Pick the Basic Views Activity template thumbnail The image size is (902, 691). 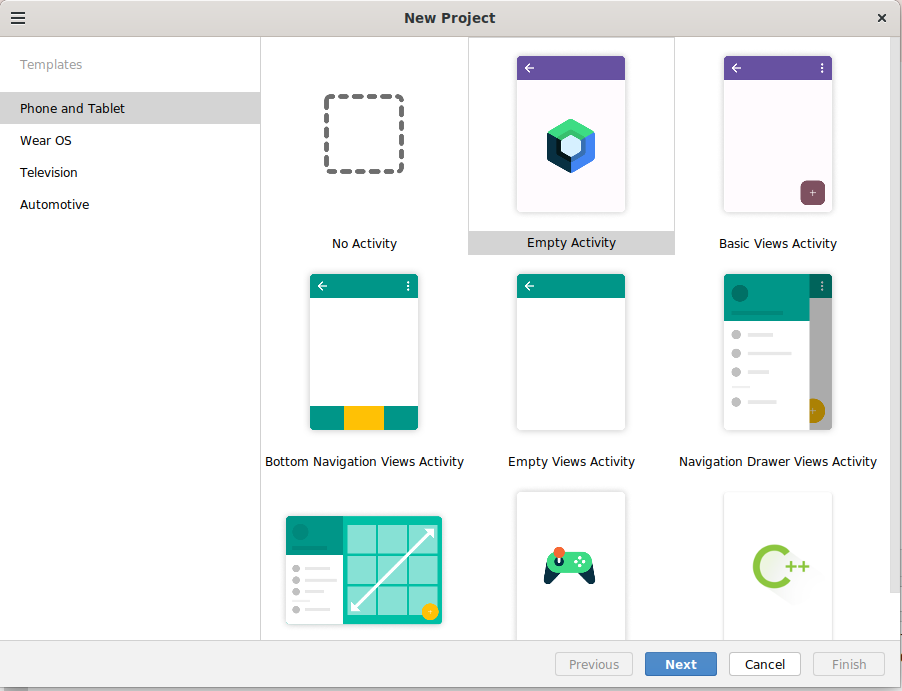pos(777,134)
